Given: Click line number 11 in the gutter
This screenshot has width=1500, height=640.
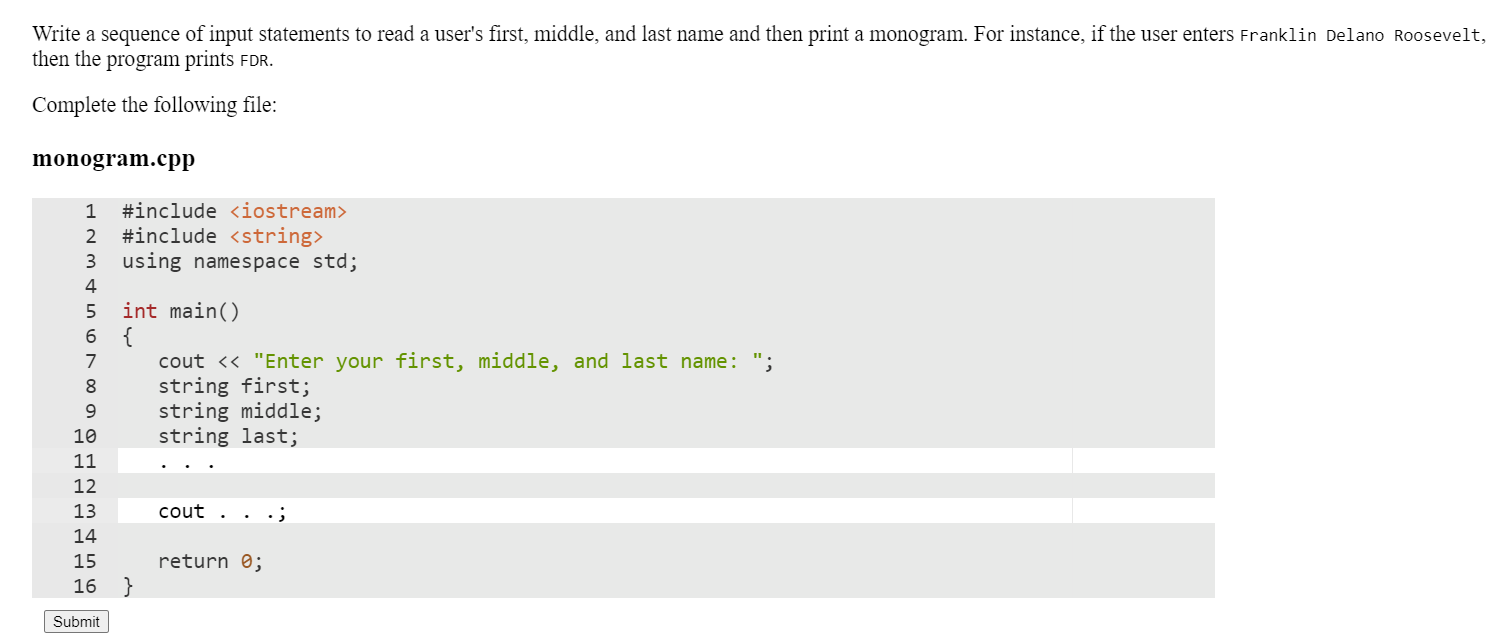Looking at the screenshot, I should pos(85,461).
